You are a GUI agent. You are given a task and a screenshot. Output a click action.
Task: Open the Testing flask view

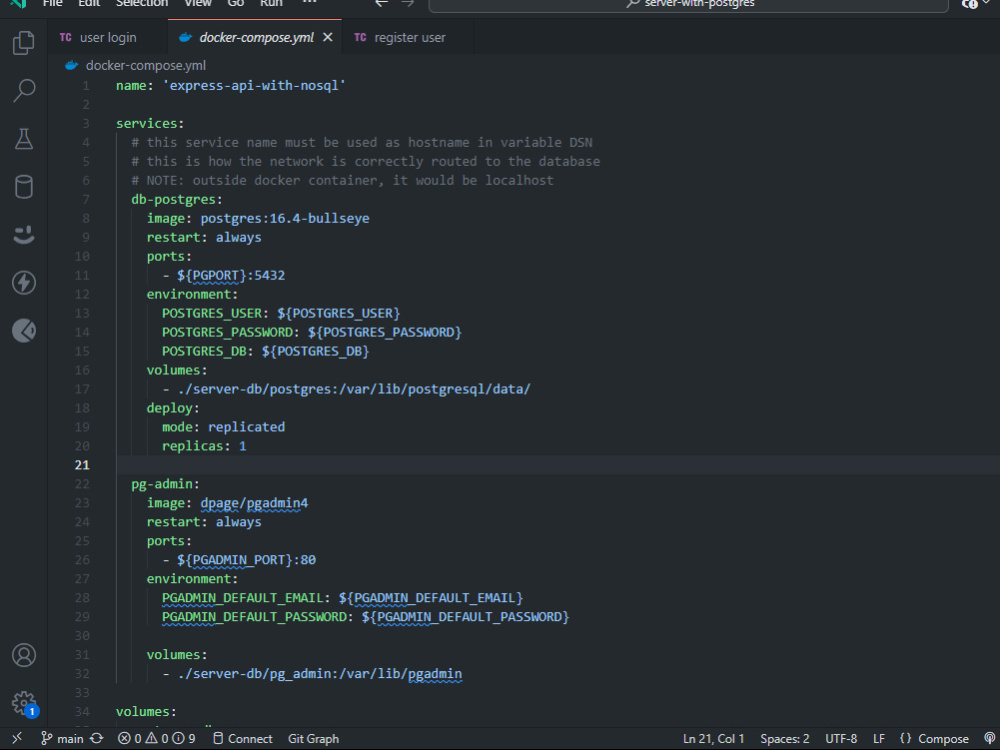24,138
